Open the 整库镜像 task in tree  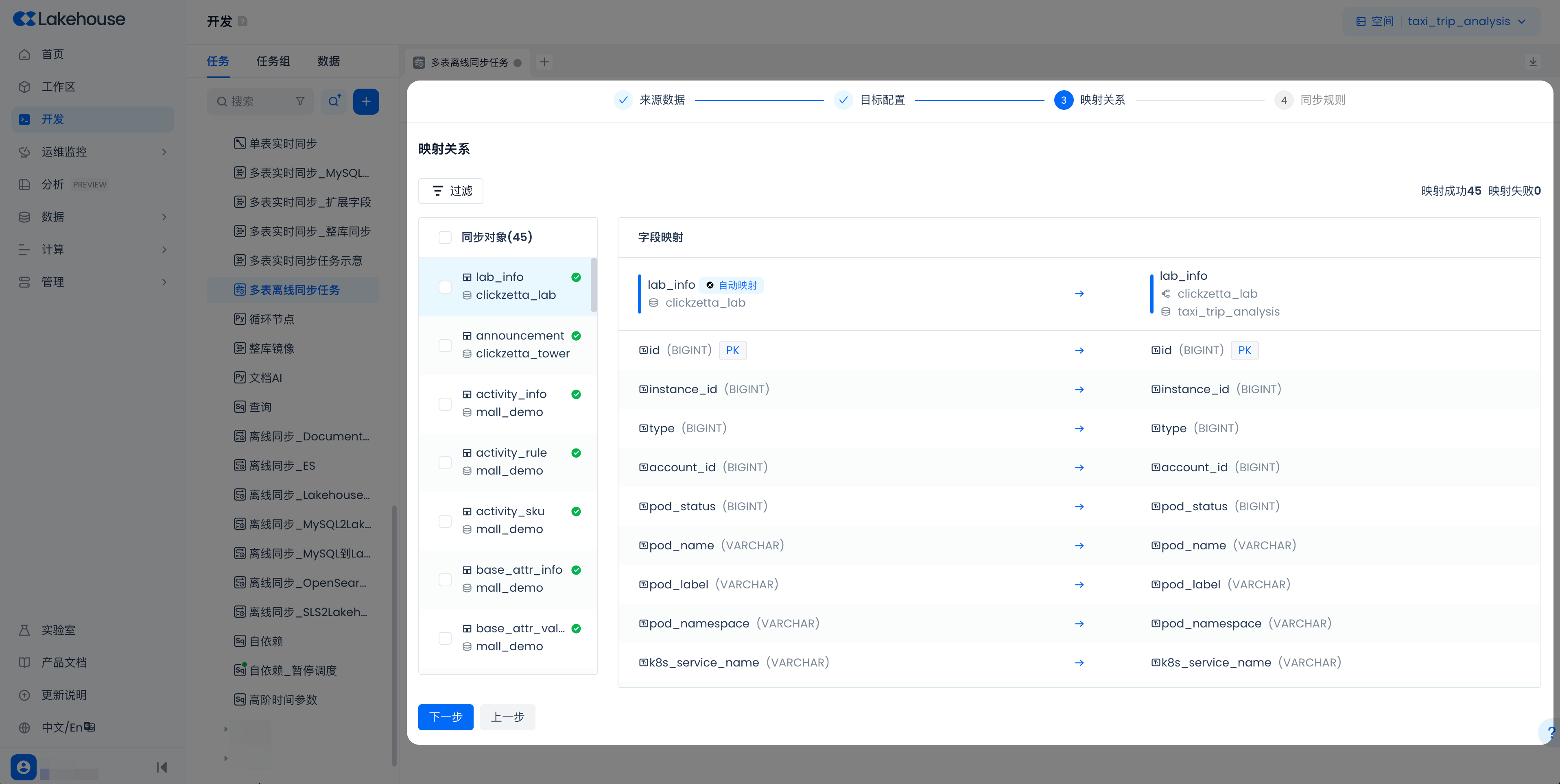(271, 349)
